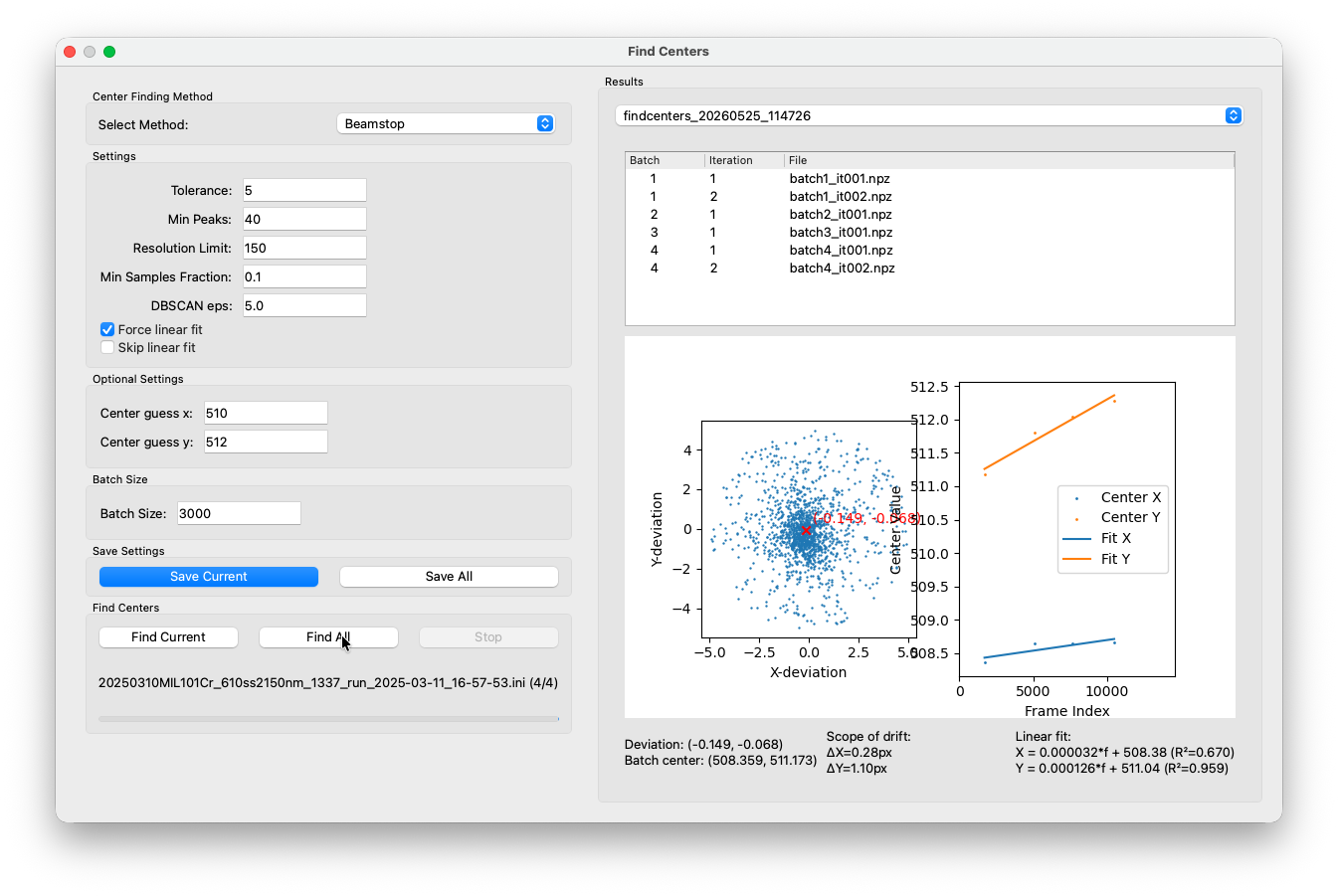This screenshot has width=1338, height=896.
Task: Click the Find All button
Action: pos(328,637)
